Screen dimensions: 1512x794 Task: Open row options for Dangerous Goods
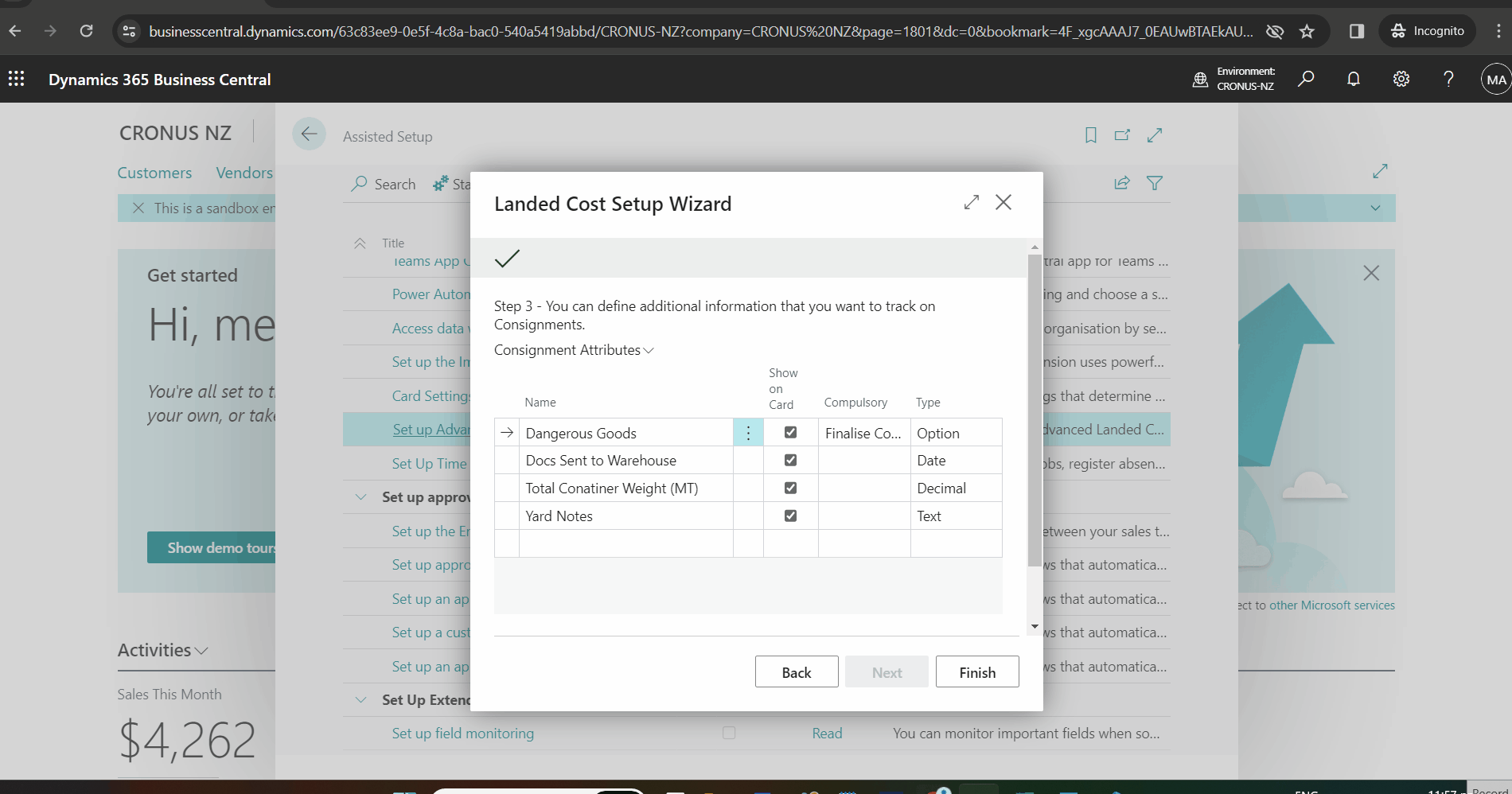[748, 433]
